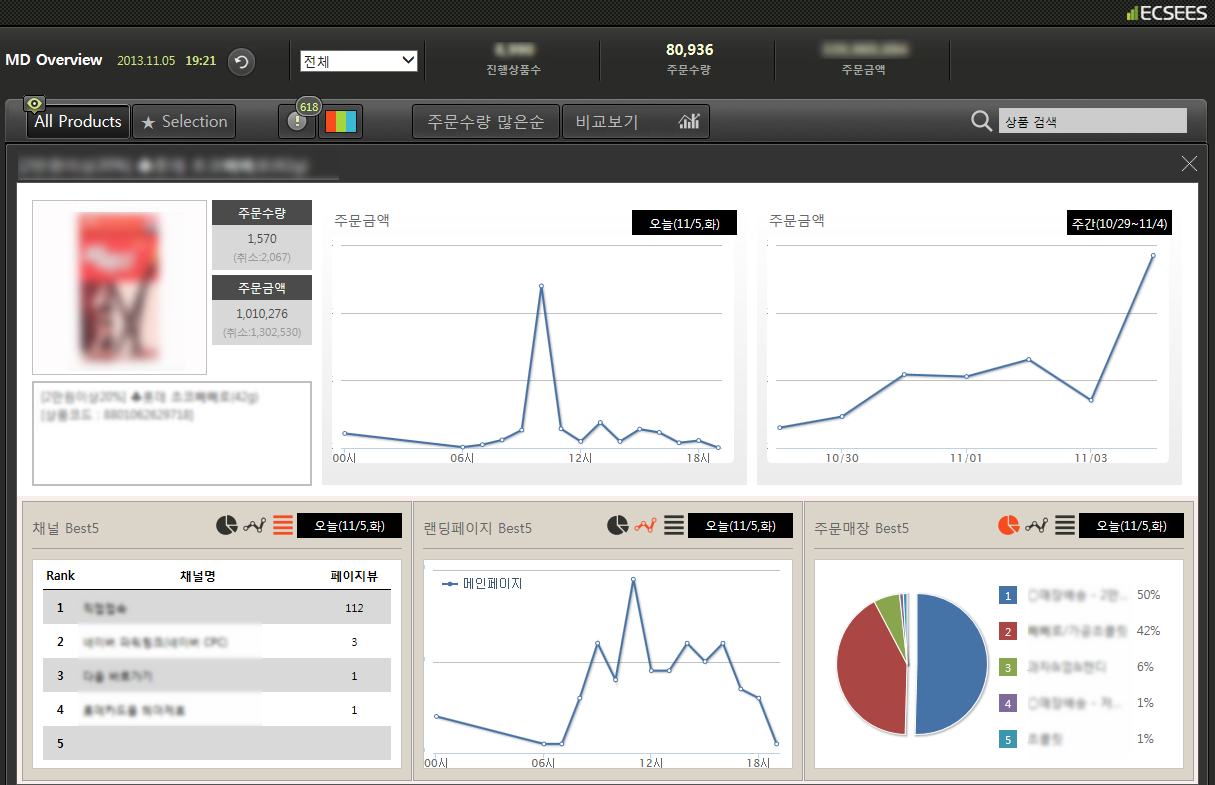Open the alert icon with badge 618
The height and width of the screenshot is (785, 1215).
(297, 121)
